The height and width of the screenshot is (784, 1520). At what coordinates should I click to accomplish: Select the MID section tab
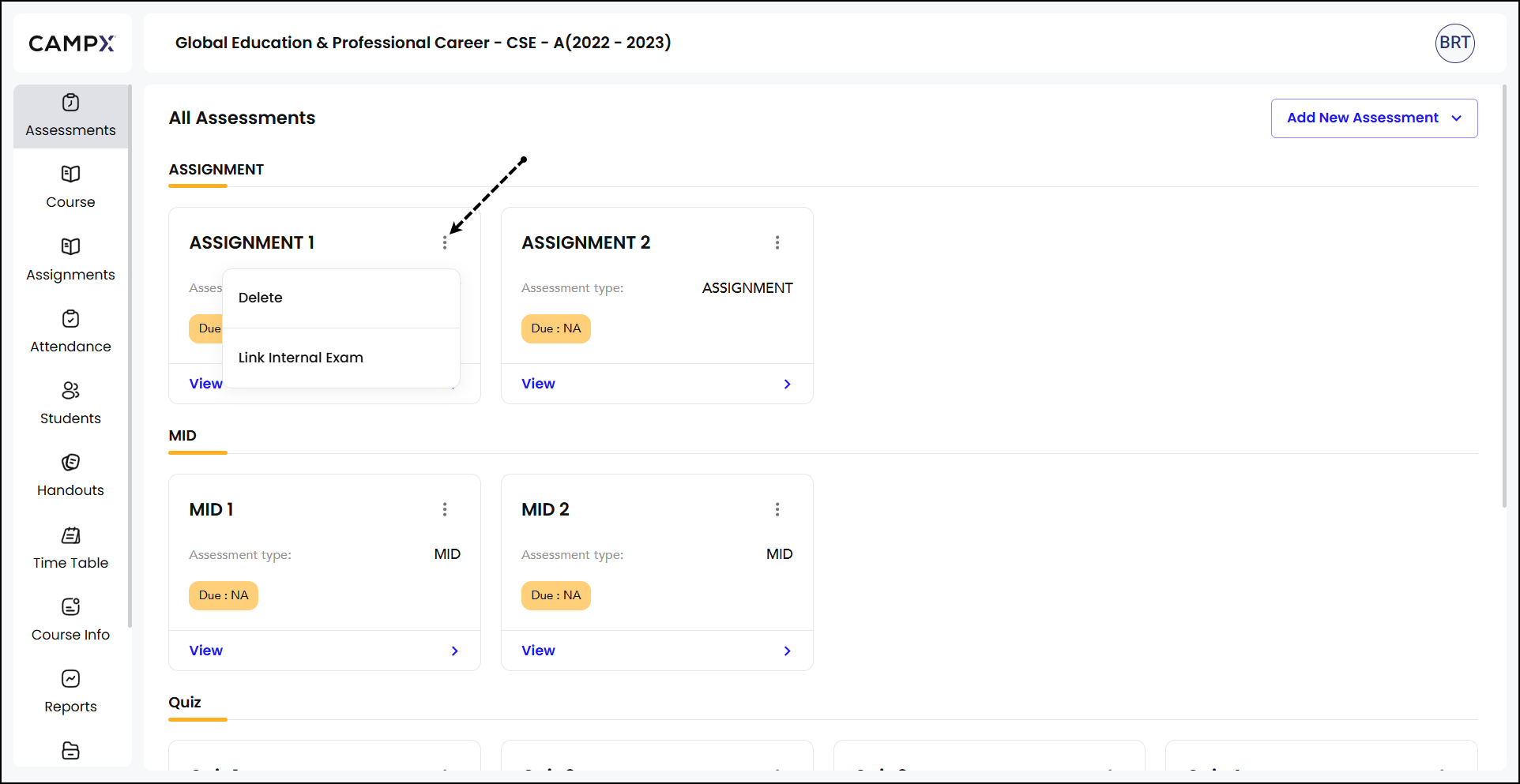coord(182,436)
